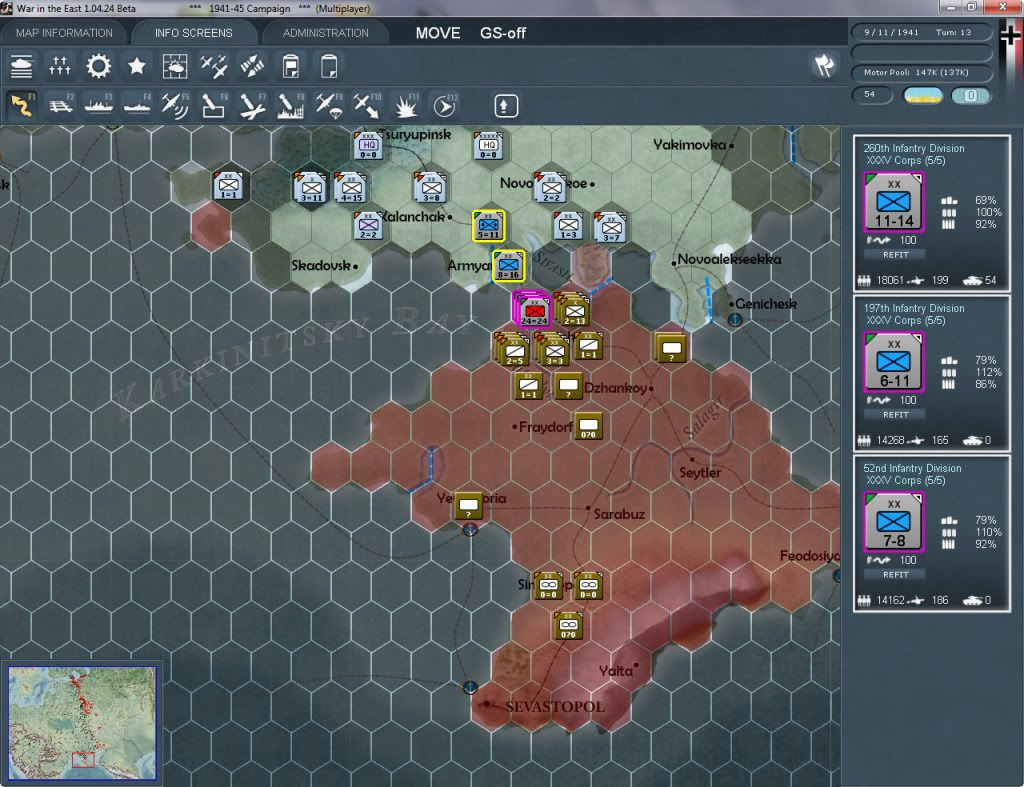Viewport: 1024px width, 787px height.
Task: Click the 197th Infantry Division name
Action: [914, 308]
